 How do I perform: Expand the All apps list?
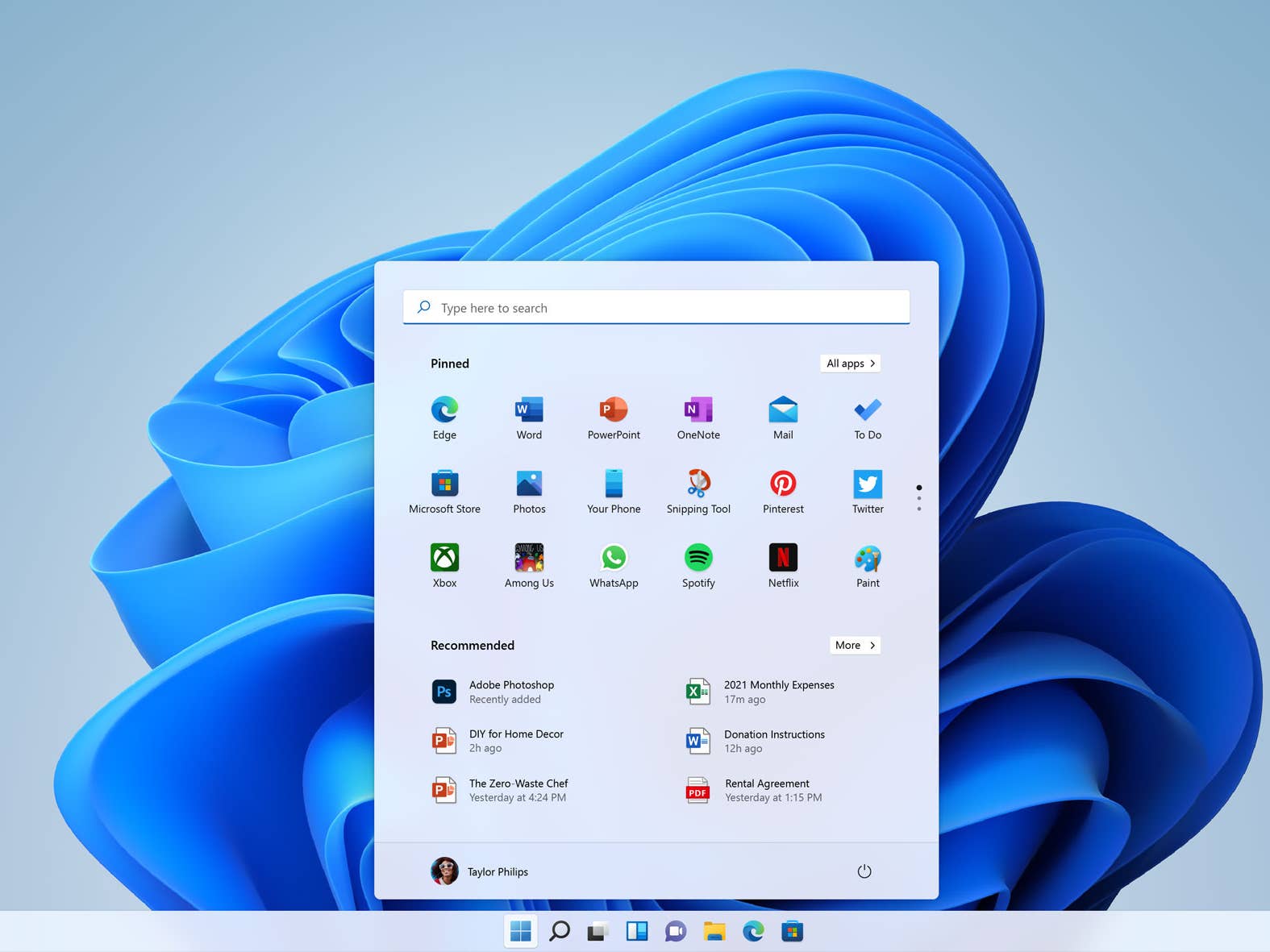pos(850,364)
